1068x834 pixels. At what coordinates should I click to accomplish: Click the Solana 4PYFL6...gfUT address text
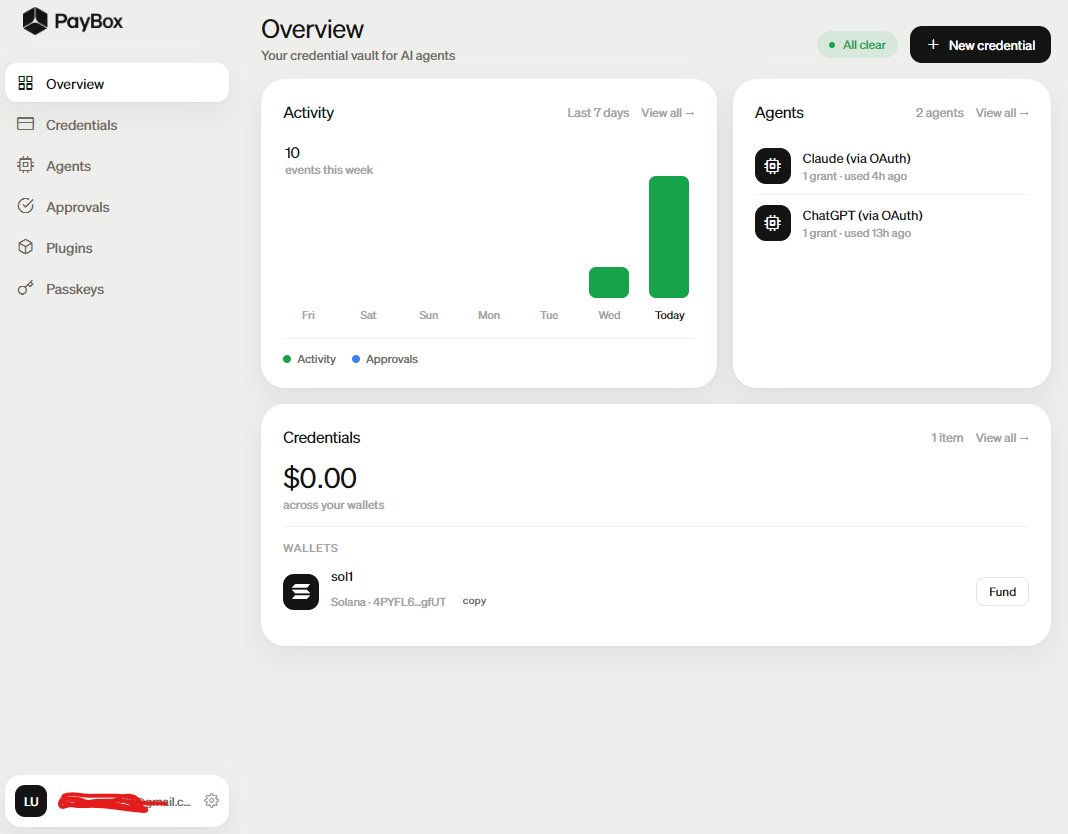tap(388, 602)
